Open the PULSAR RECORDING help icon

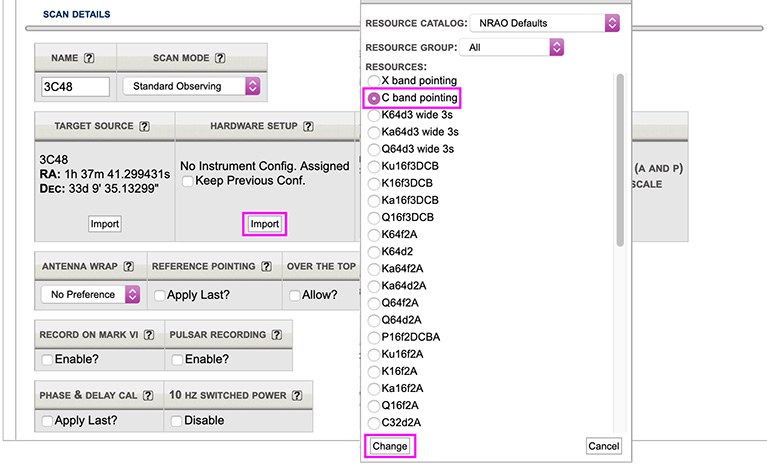point(273,335)
